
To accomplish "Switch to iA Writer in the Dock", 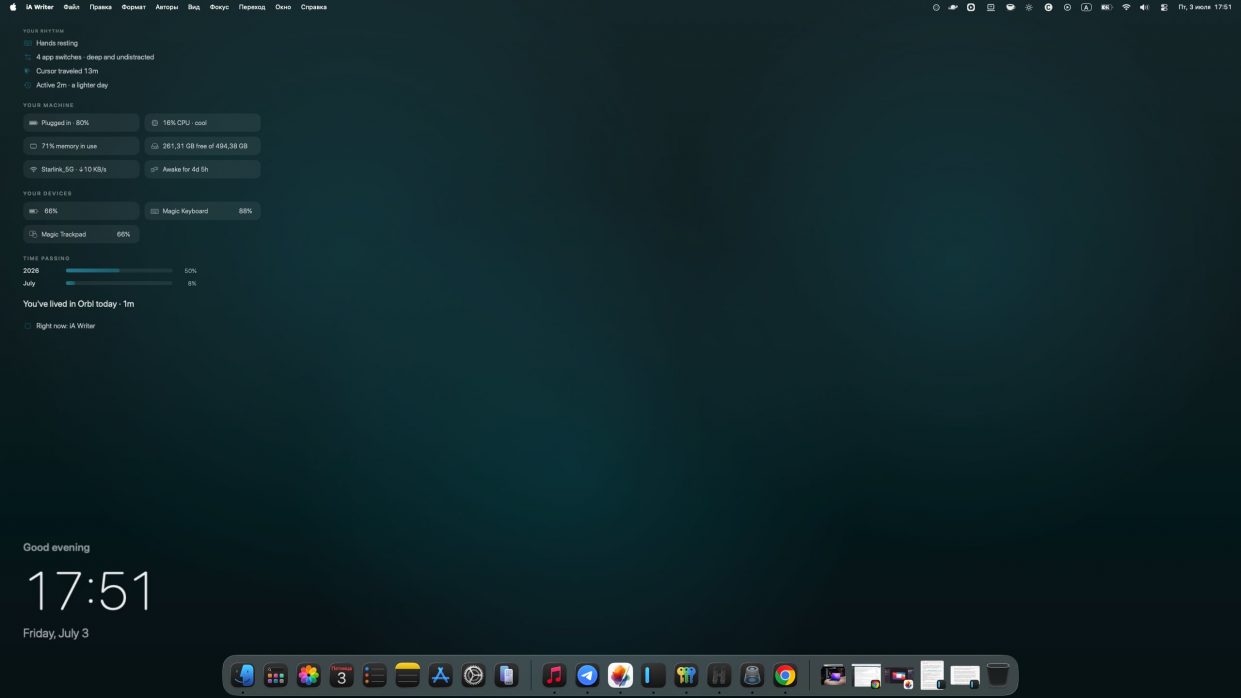I will click(653, 676).
